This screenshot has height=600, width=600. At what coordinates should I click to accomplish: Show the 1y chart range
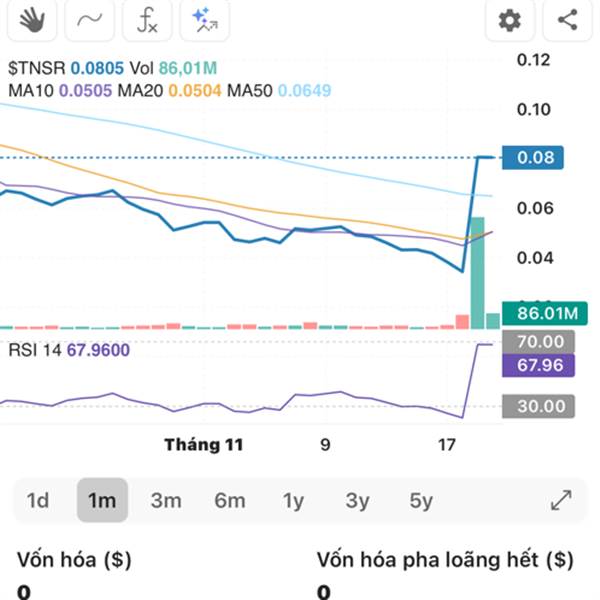pos(293,500)
